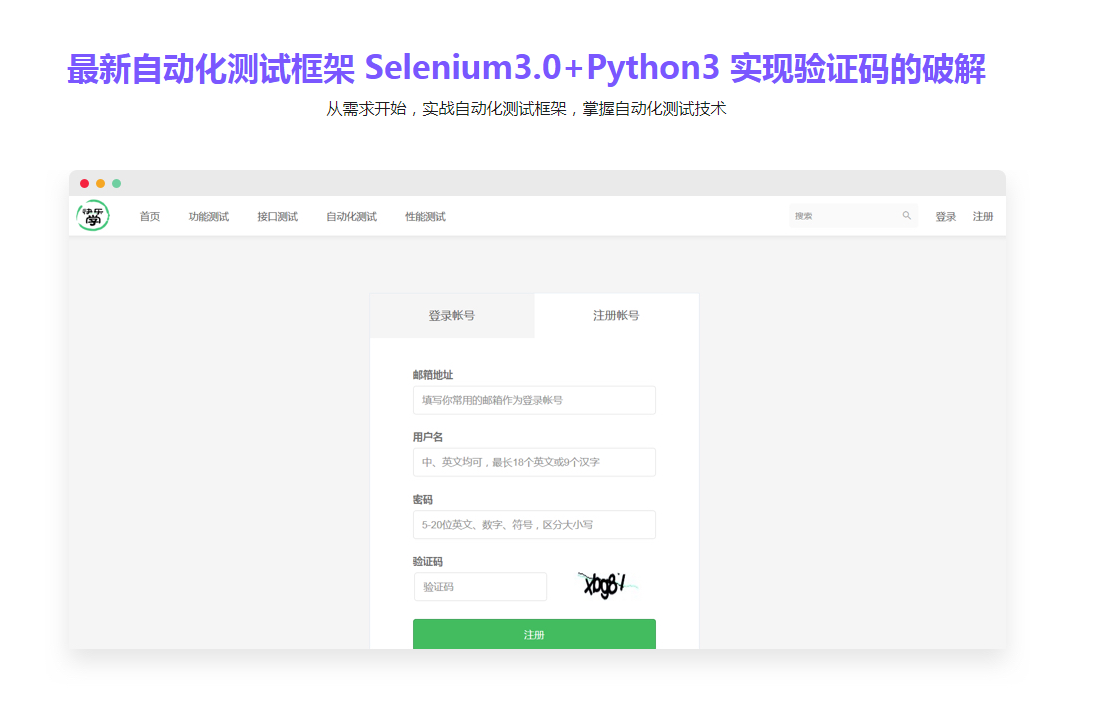
Task: Click the yellow traffic-light dot on the window
Action: tap(100, 183)
